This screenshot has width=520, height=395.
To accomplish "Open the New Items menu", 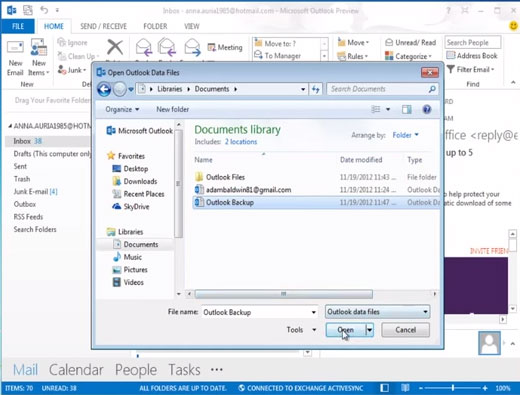I will 39,57.
